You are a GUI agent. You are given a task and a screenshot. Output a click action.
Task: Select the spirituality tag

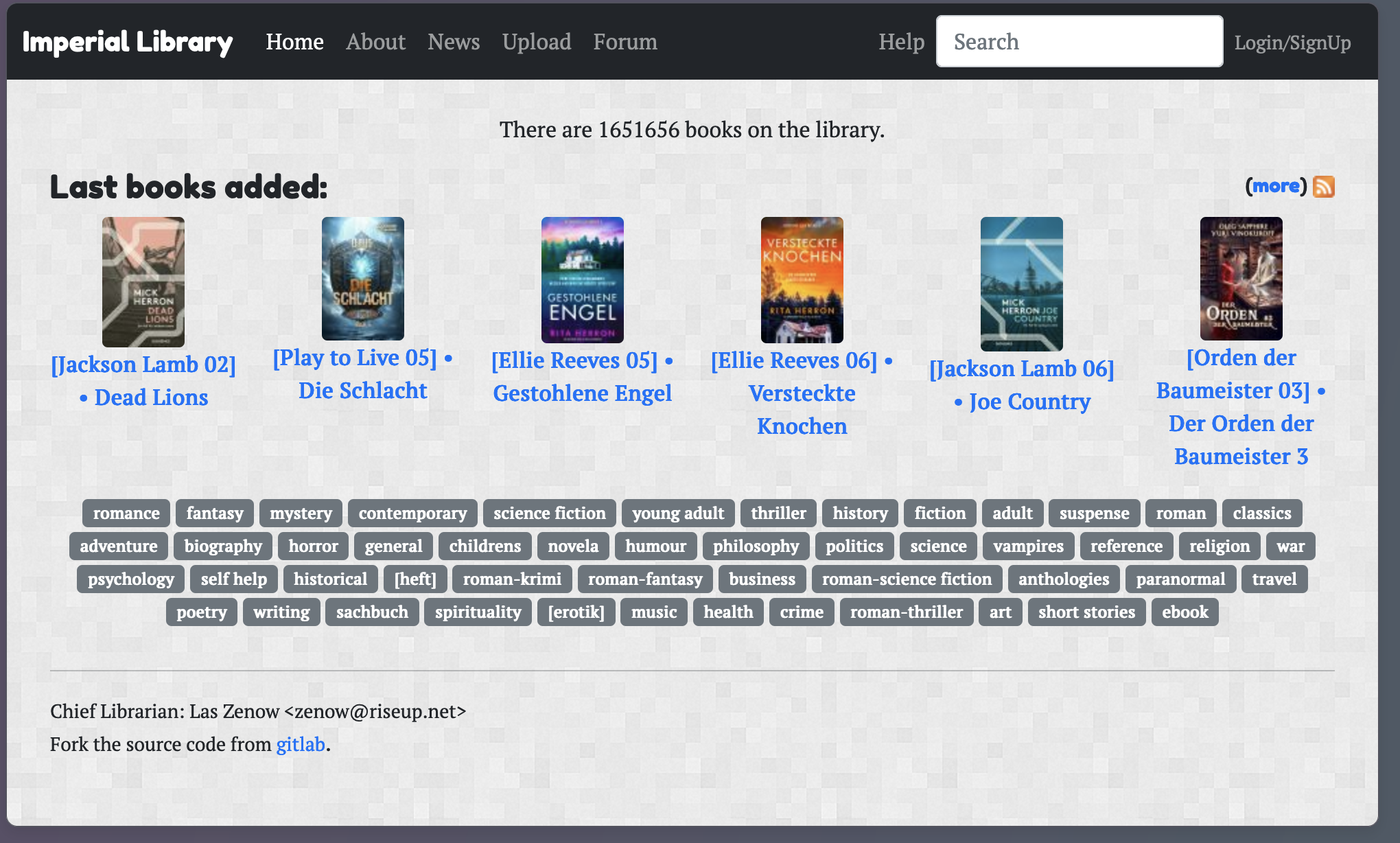pyautogui.click(x=478, y=612)
